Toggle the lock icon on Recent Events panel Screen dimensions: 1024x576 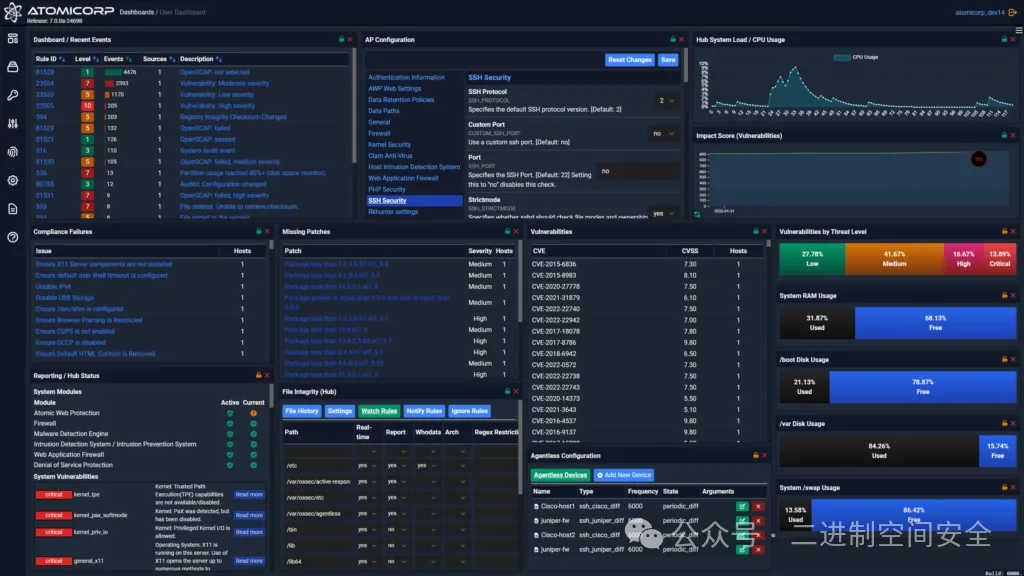coord(340,40)
